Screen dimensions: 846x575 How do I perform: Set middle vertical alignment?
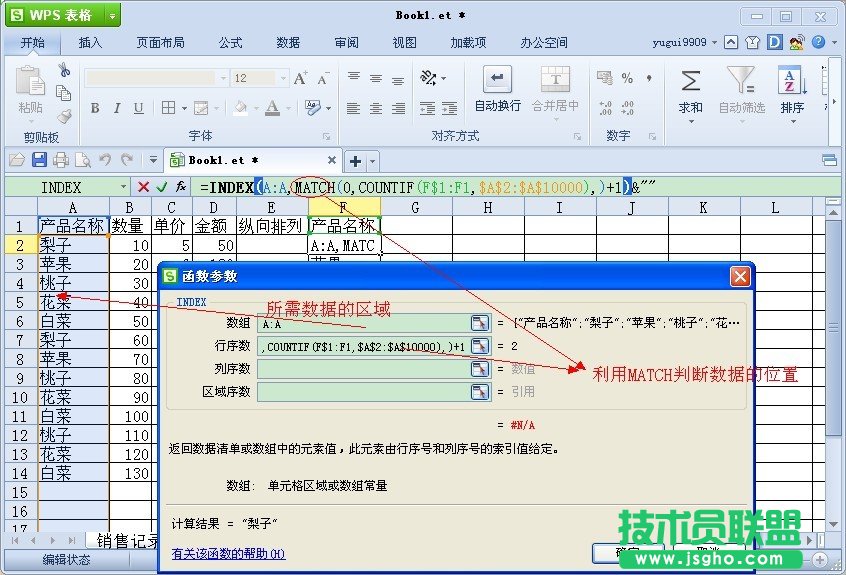click(376, 79)
